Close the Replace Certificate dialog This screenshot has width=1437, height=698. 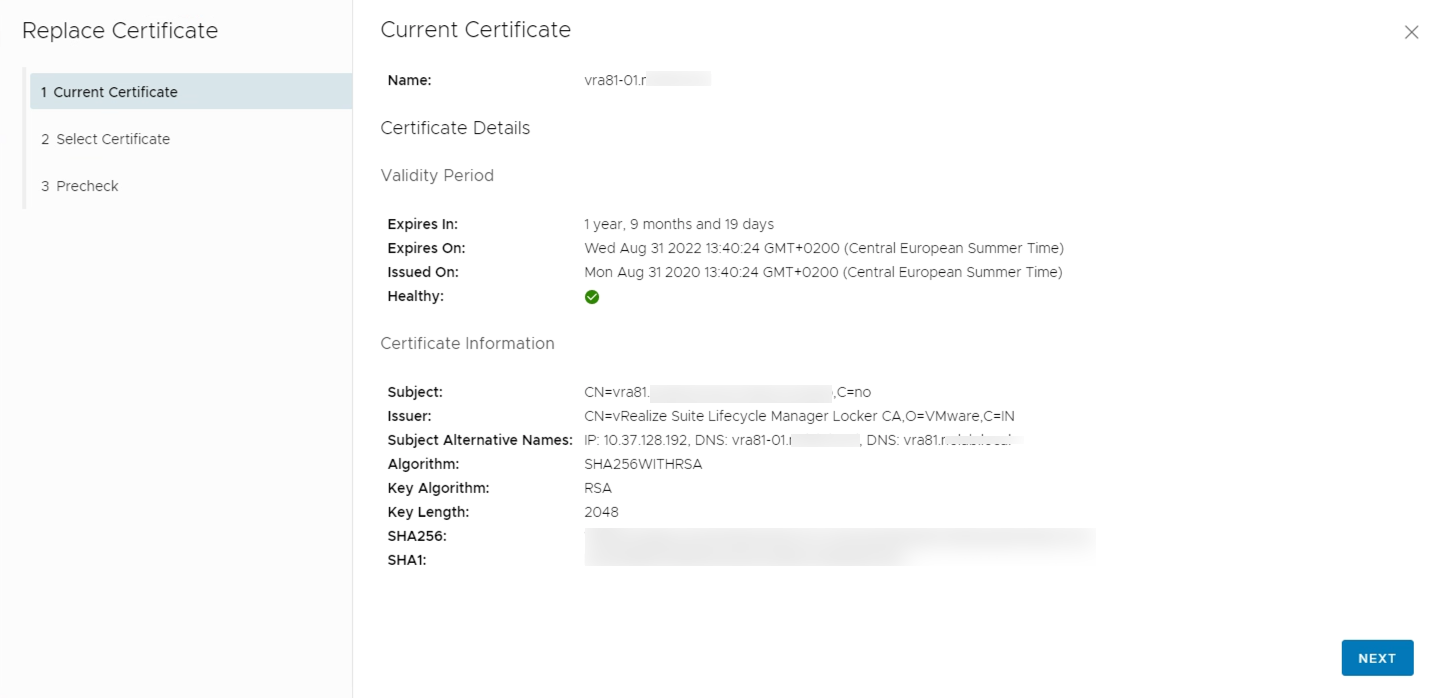(1411, 32)
